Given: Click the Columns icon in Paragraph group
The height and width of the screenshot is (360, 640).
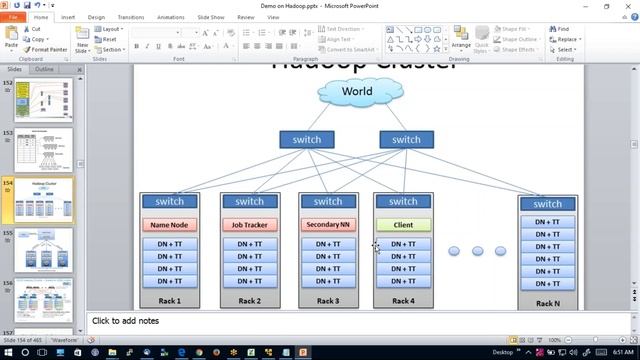Looking at the screenshot, I should (294, 46).
